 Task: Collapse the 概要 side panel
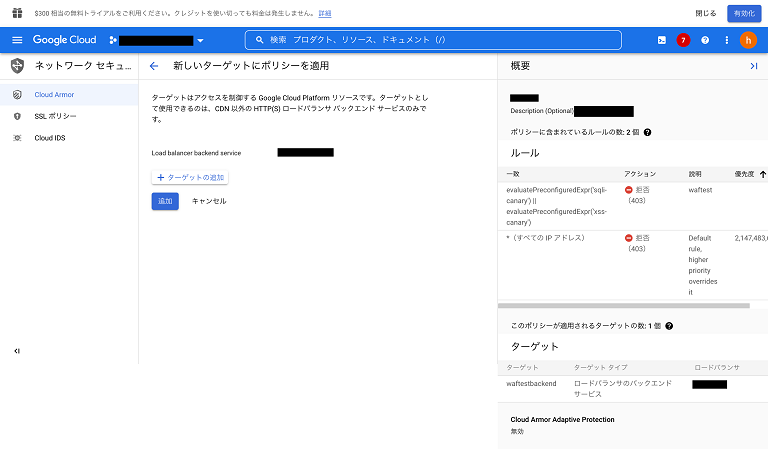click(754, 66)
